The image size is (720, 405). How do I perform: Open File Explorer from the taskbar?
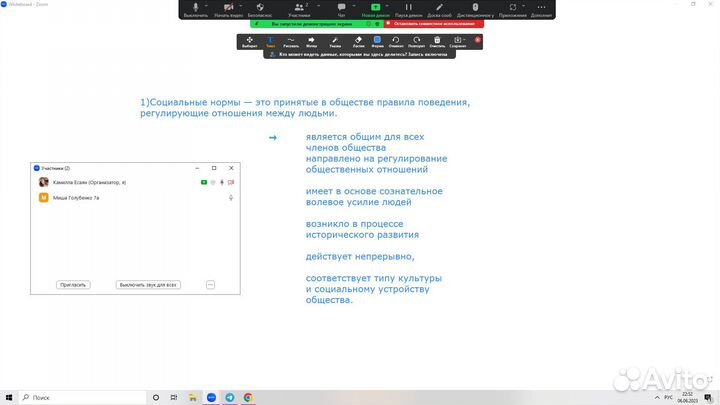click(193, 398)
